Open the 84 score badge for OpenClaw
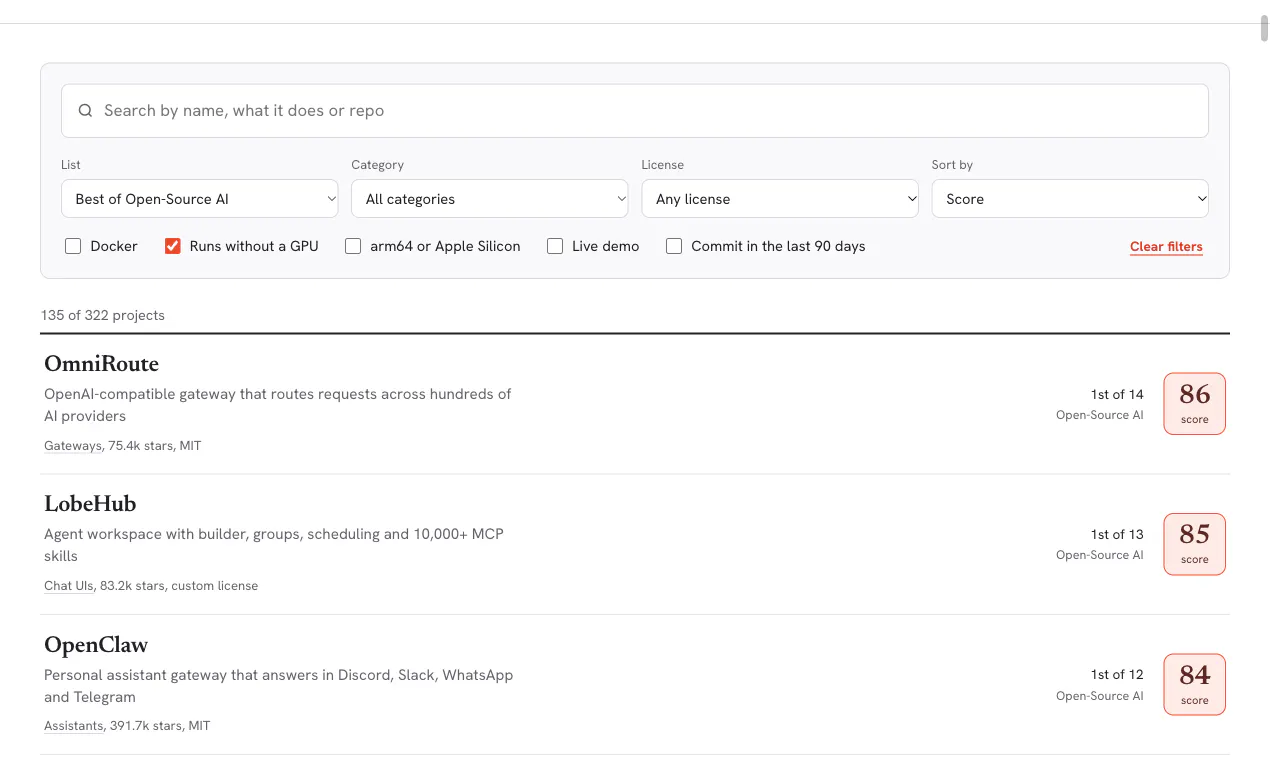The height and width of the screenshot is (760, 1270). pos(1194,685)
